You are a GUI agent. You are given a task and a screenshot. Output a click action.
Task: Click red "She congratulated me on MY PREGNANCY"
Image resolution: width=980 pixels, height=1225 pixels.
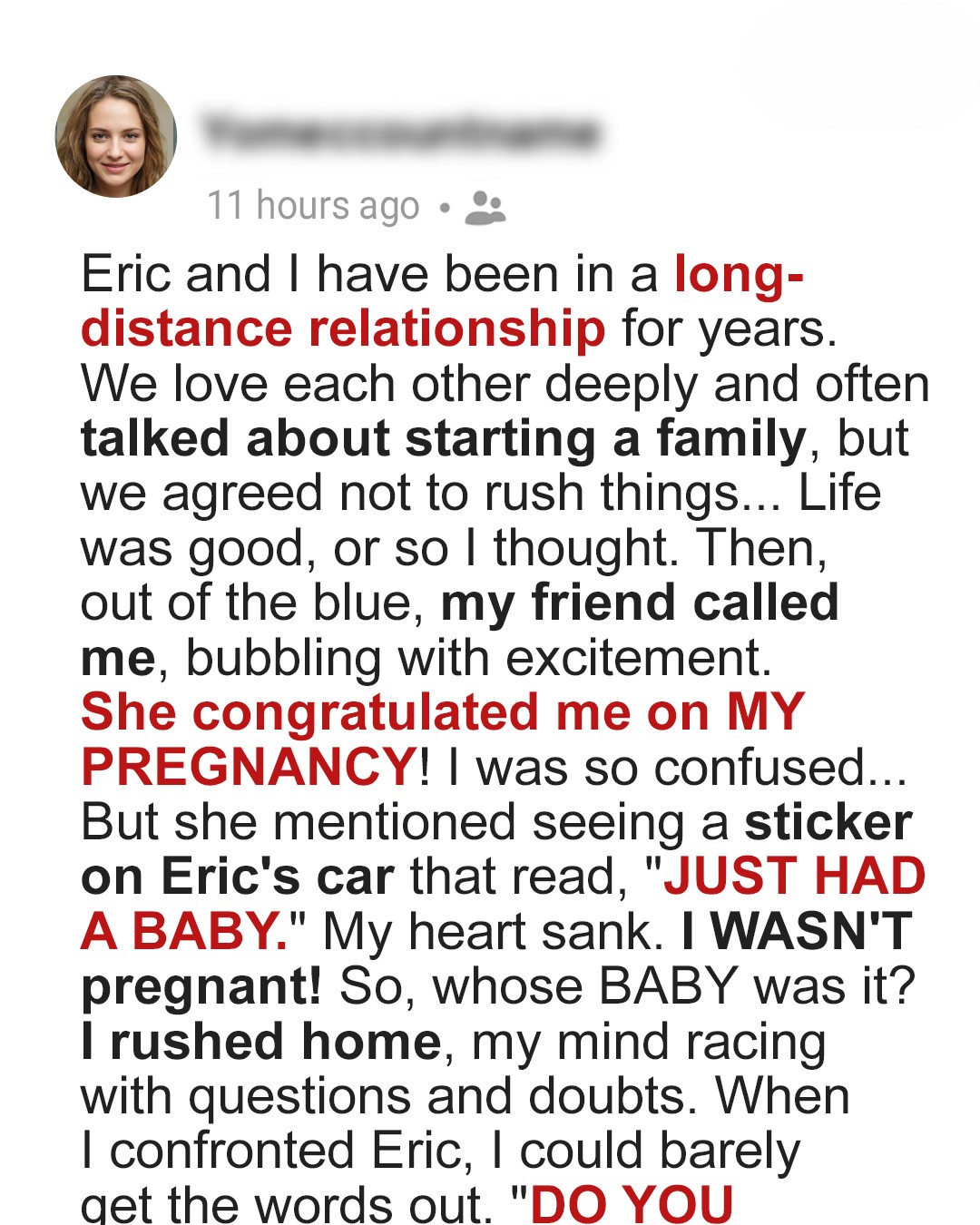pyautogui.click(x=442, y=712)
